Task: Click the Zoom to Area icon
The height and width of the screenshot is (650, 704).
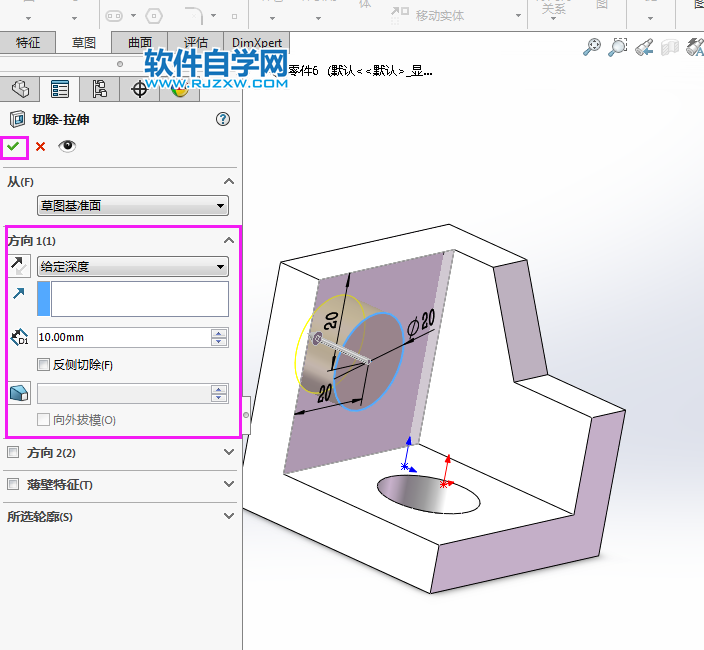Action: point(618,47)
